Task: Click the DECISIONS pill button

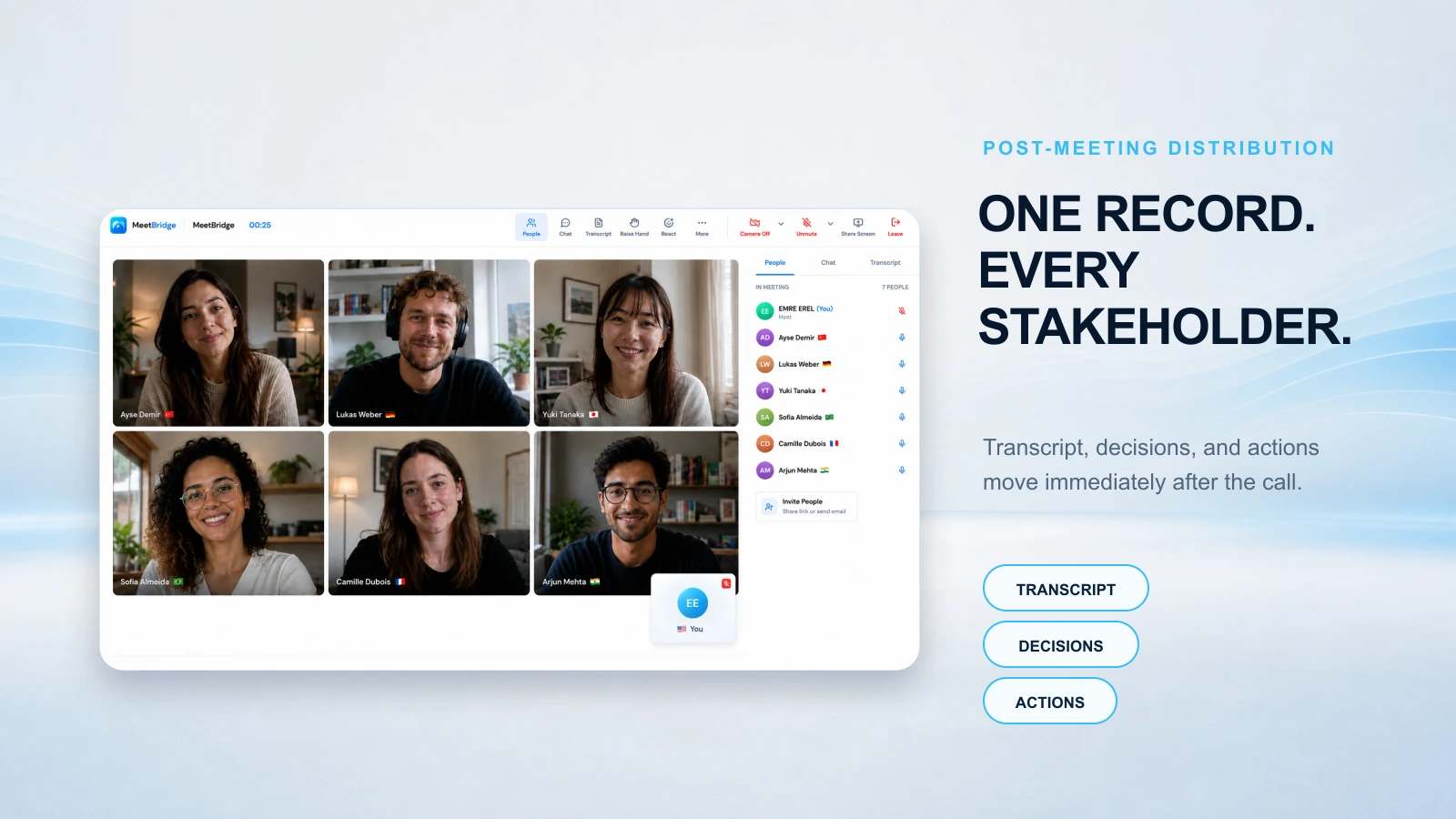Action: pos(1061,645)
